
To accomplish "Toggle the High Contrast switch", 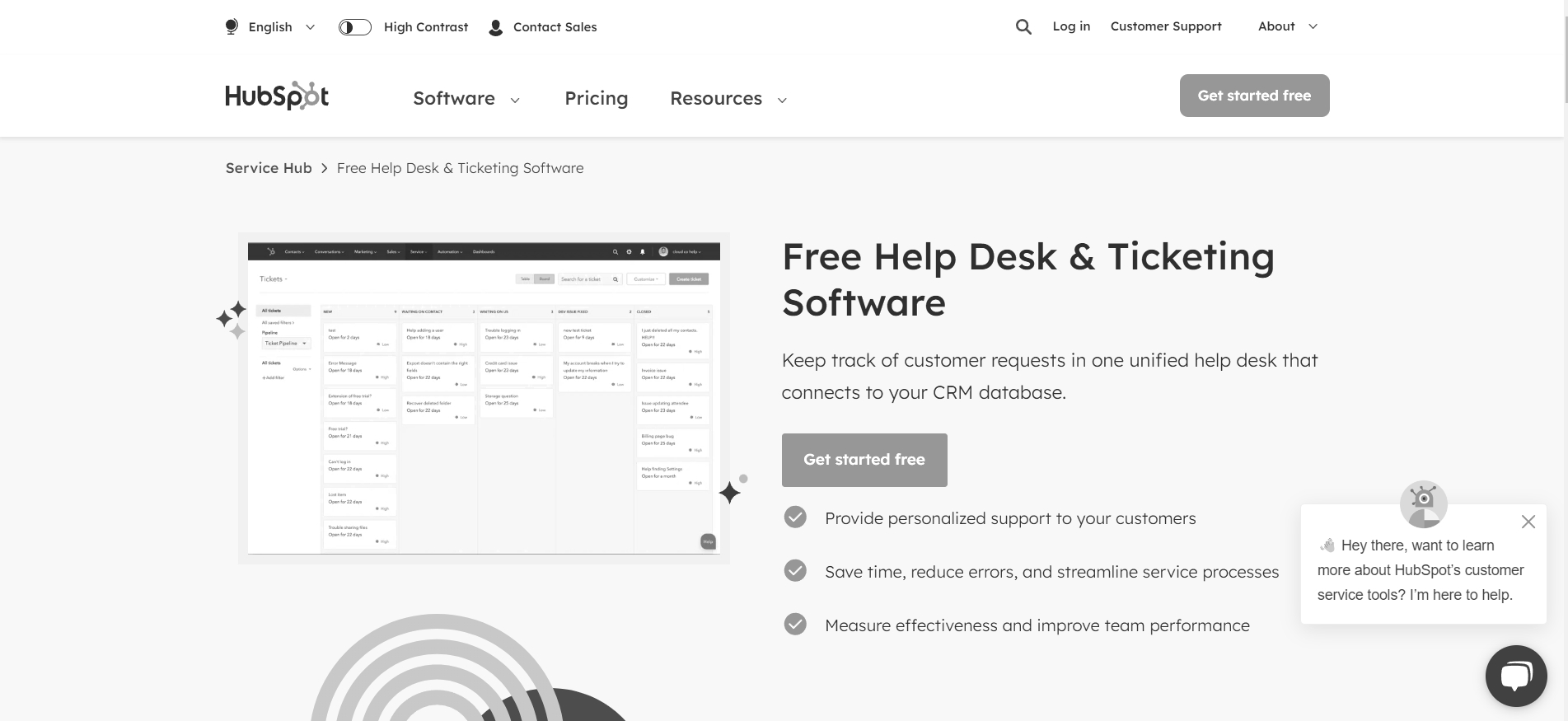I will pyautogui.click(x=355, y=27).
